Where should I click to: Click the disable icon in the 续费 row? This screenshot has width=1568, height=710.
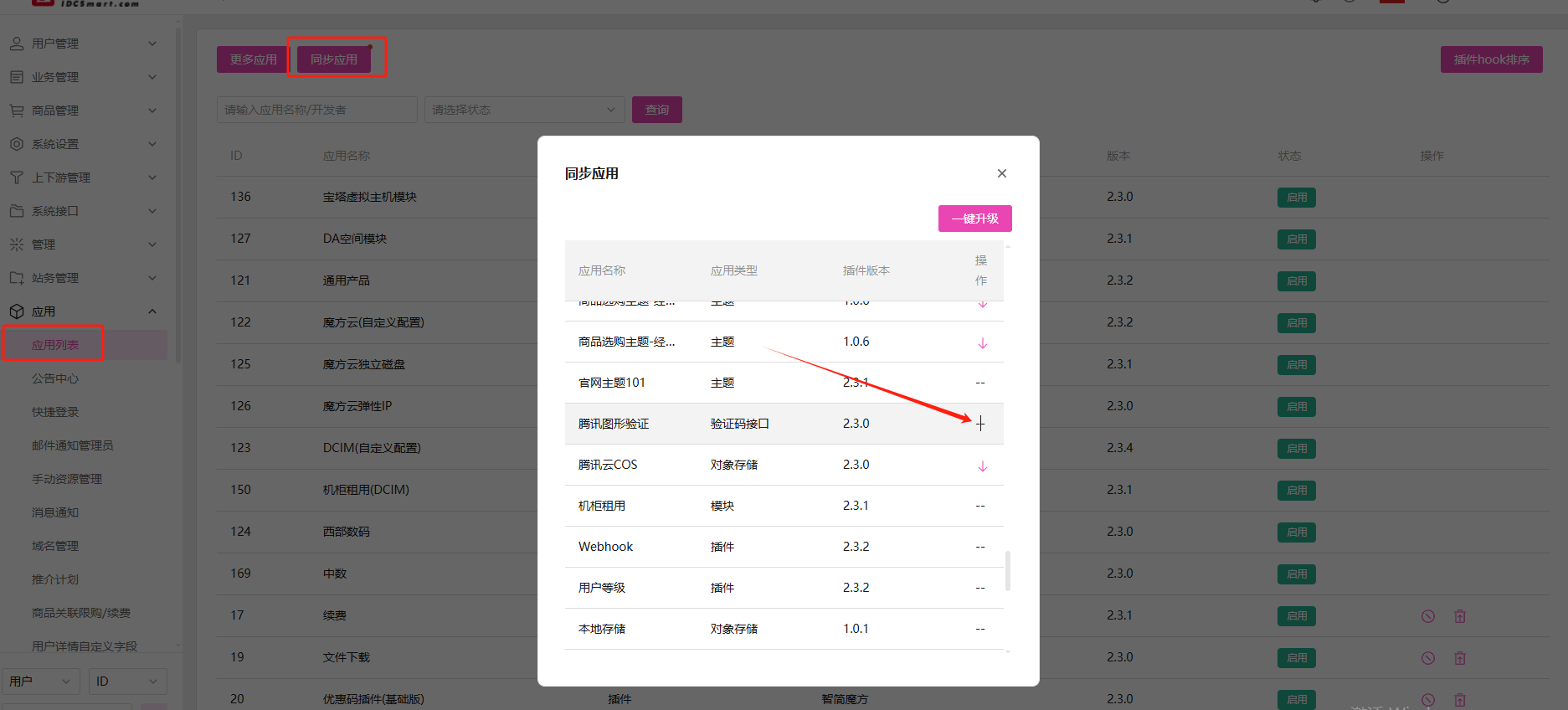click(x=1428, y=616)
